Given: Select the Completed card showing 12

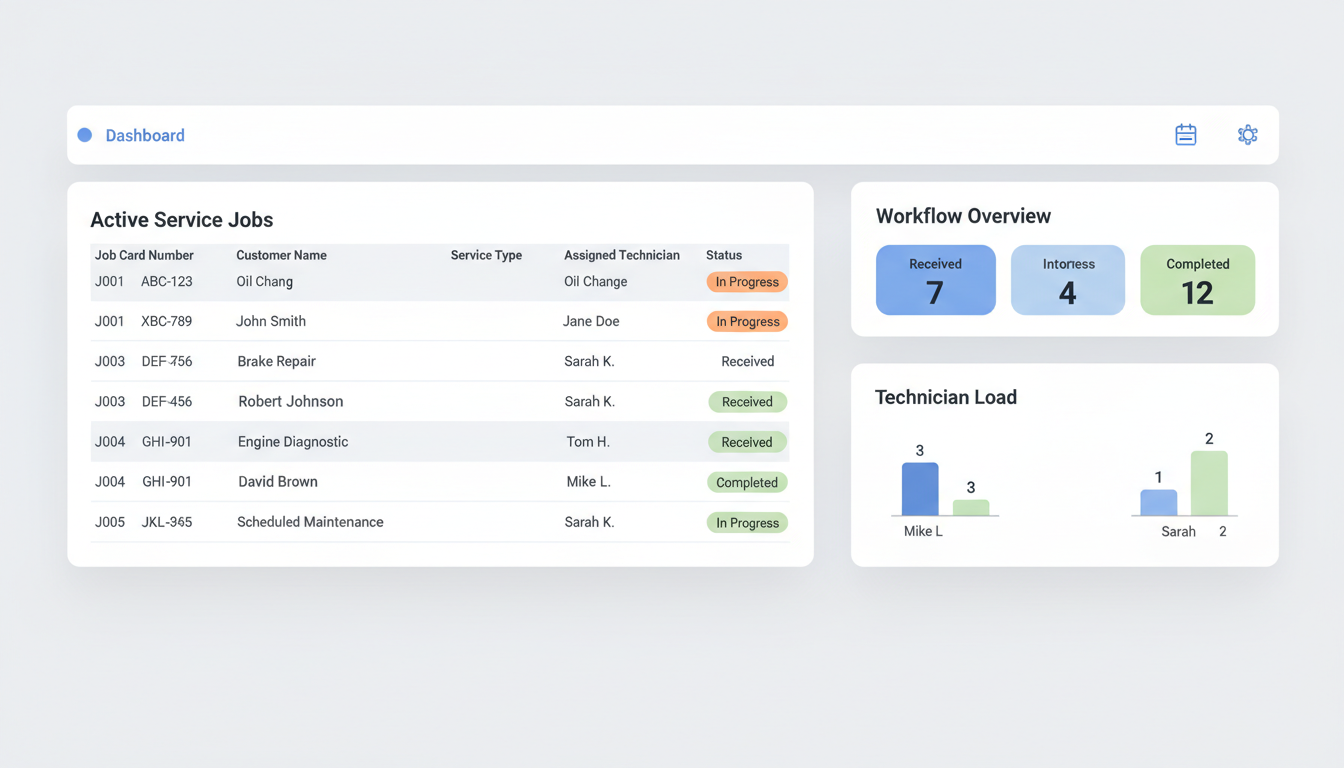Looking at the screenshot, I should [x=1197, y=280].
